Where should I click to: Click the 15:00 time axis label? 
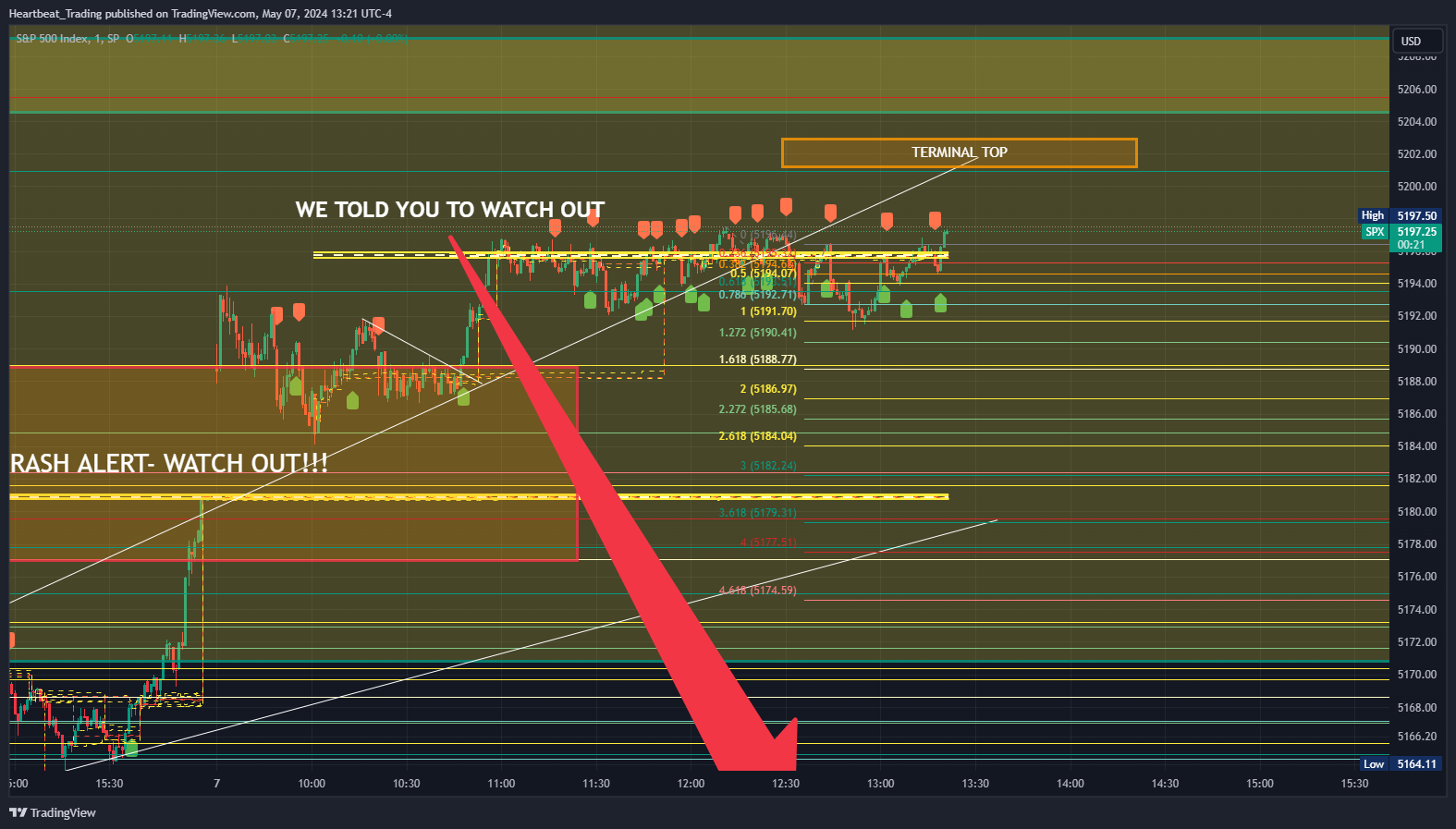(1260, 784)
